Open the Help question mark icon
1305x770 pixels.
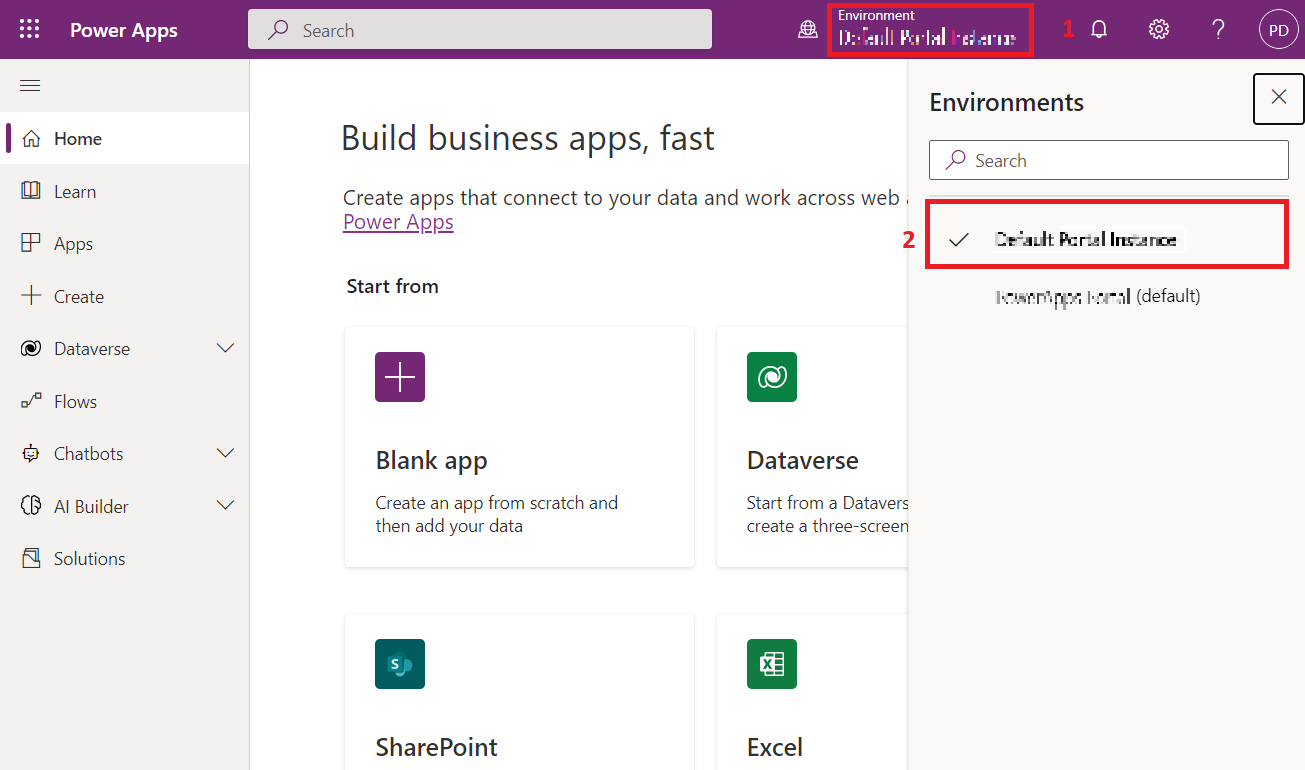1218,30
